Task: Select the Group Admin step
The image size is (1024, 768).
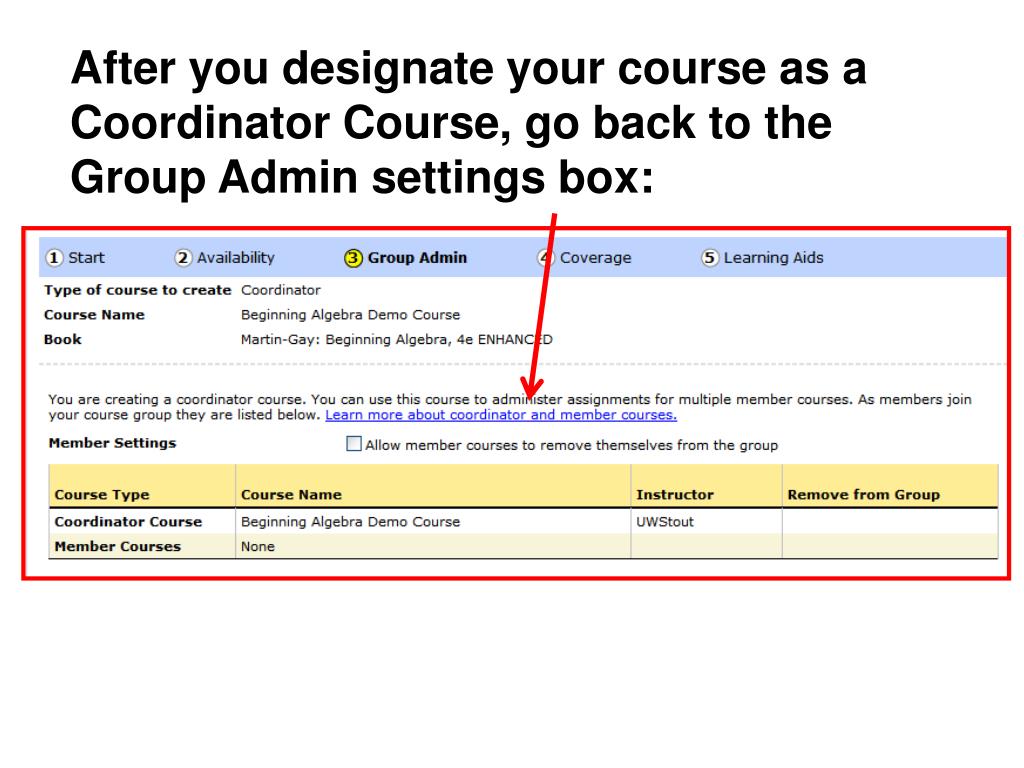Action: pos(417,258)
